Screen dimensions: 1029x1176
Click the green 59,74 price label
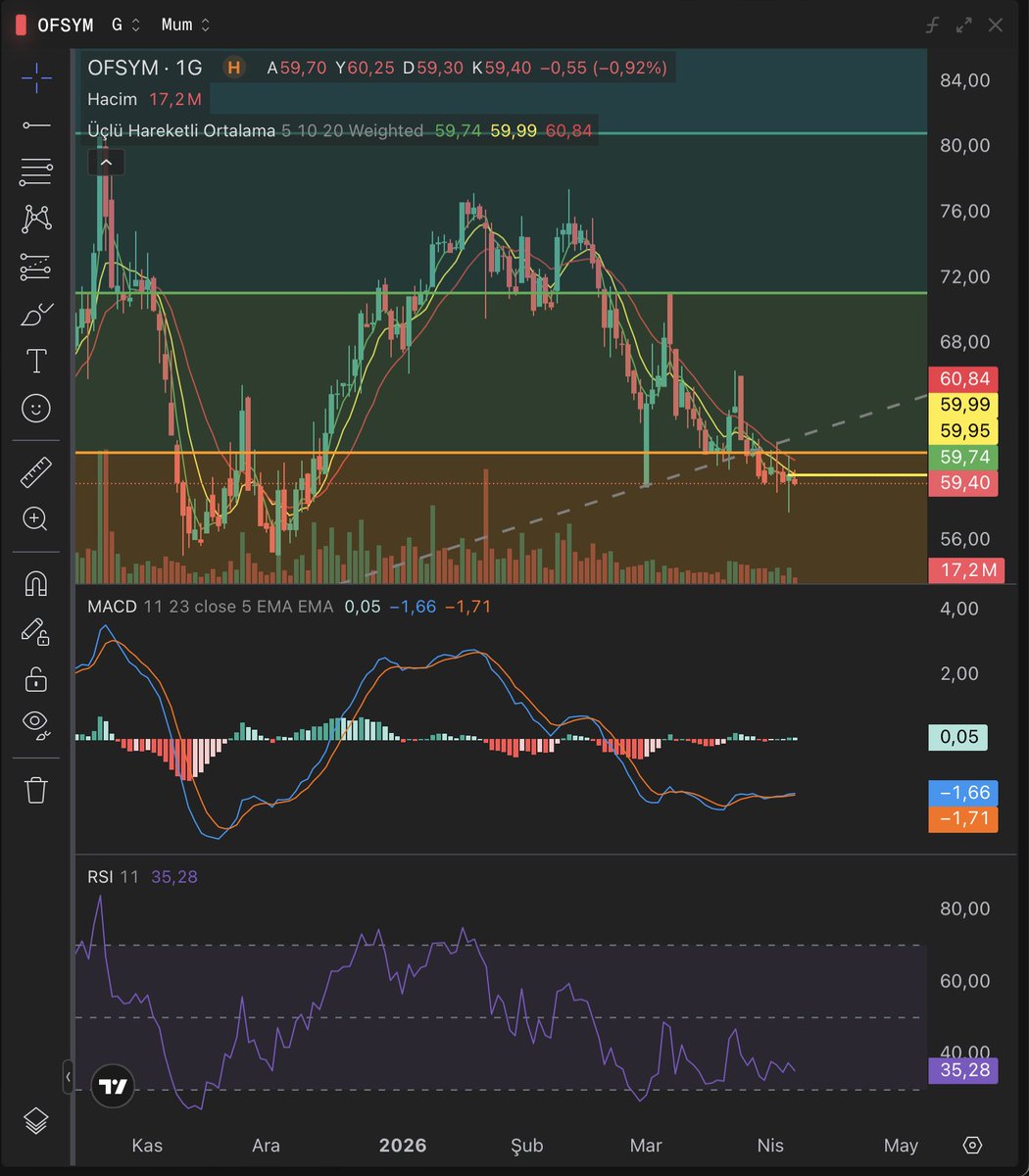tap(964, 457)
